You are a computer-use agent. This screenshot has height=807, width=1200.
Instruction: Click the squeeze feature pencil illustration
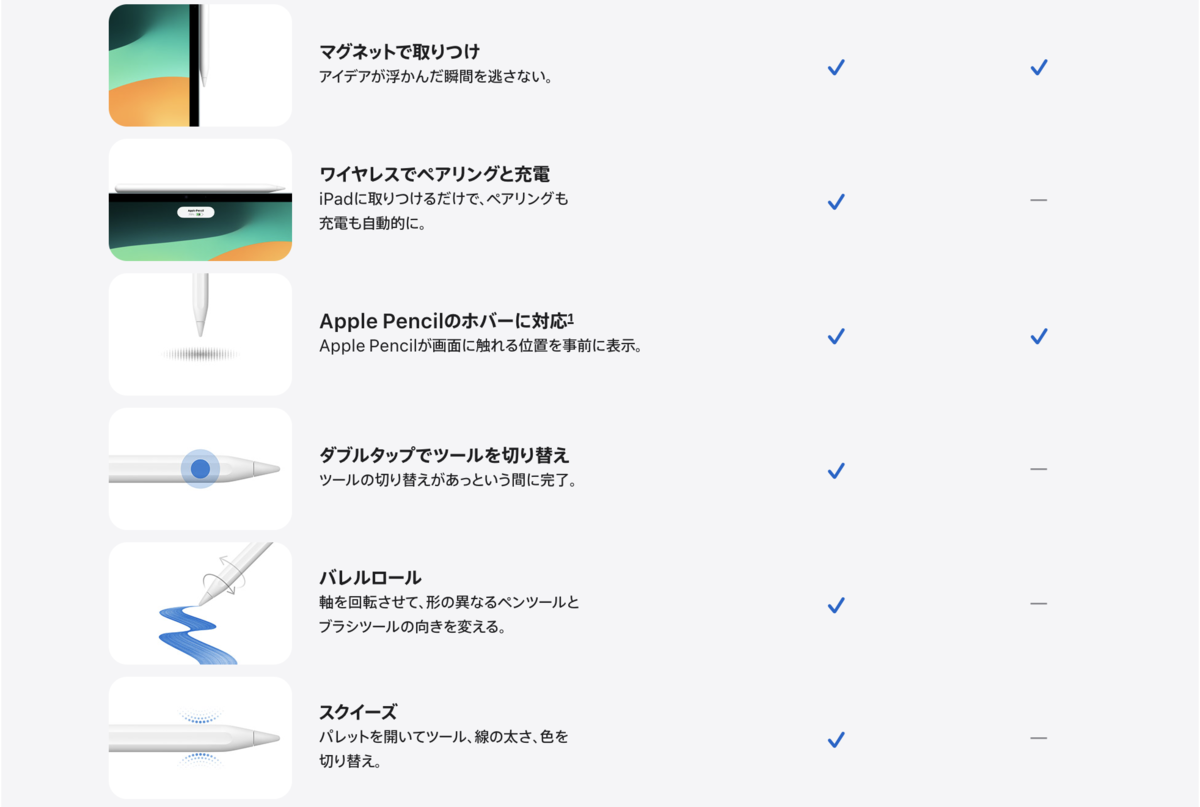[200, 738]
